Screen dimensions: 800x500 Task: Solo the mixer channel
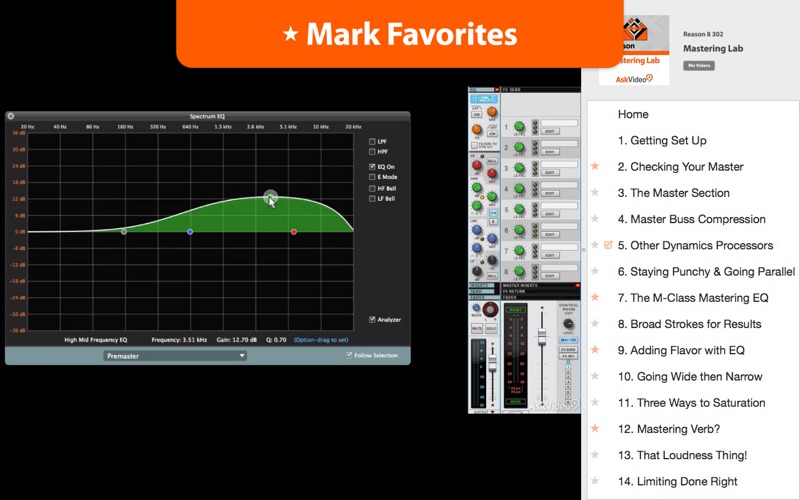[491, 329]
